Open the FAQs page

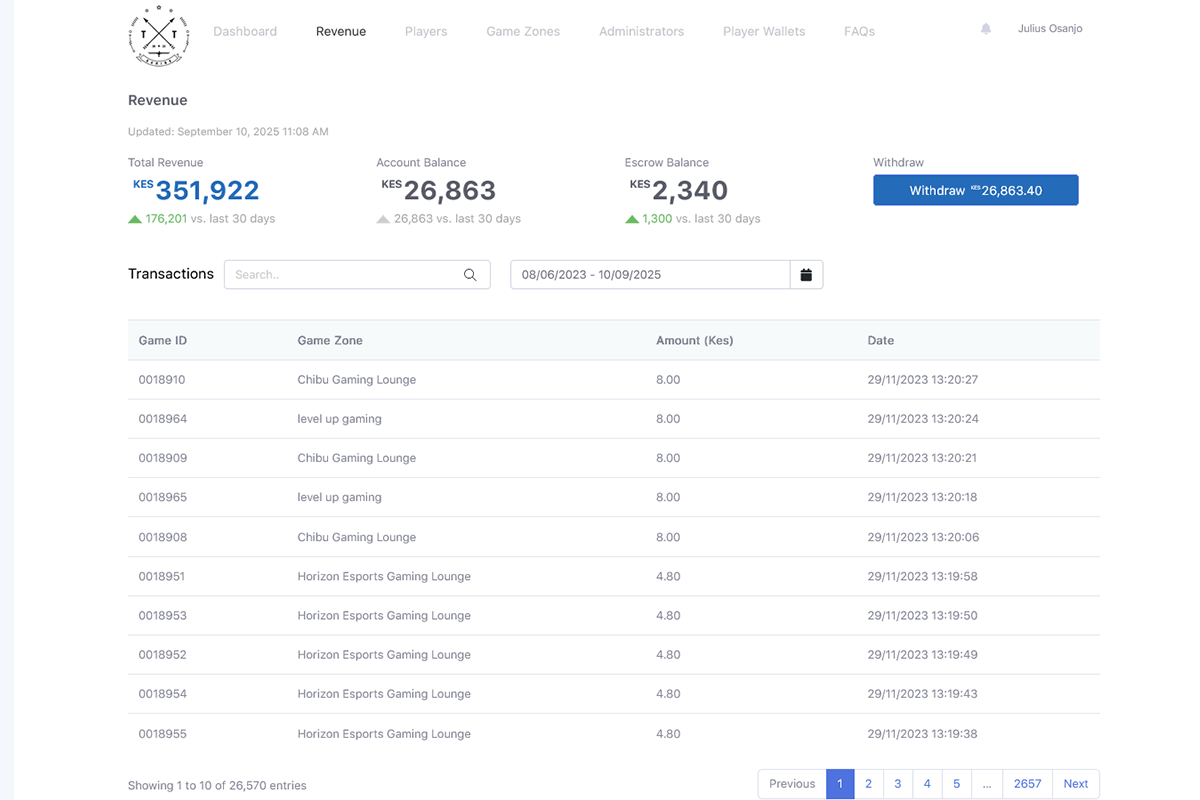(859, 32)
